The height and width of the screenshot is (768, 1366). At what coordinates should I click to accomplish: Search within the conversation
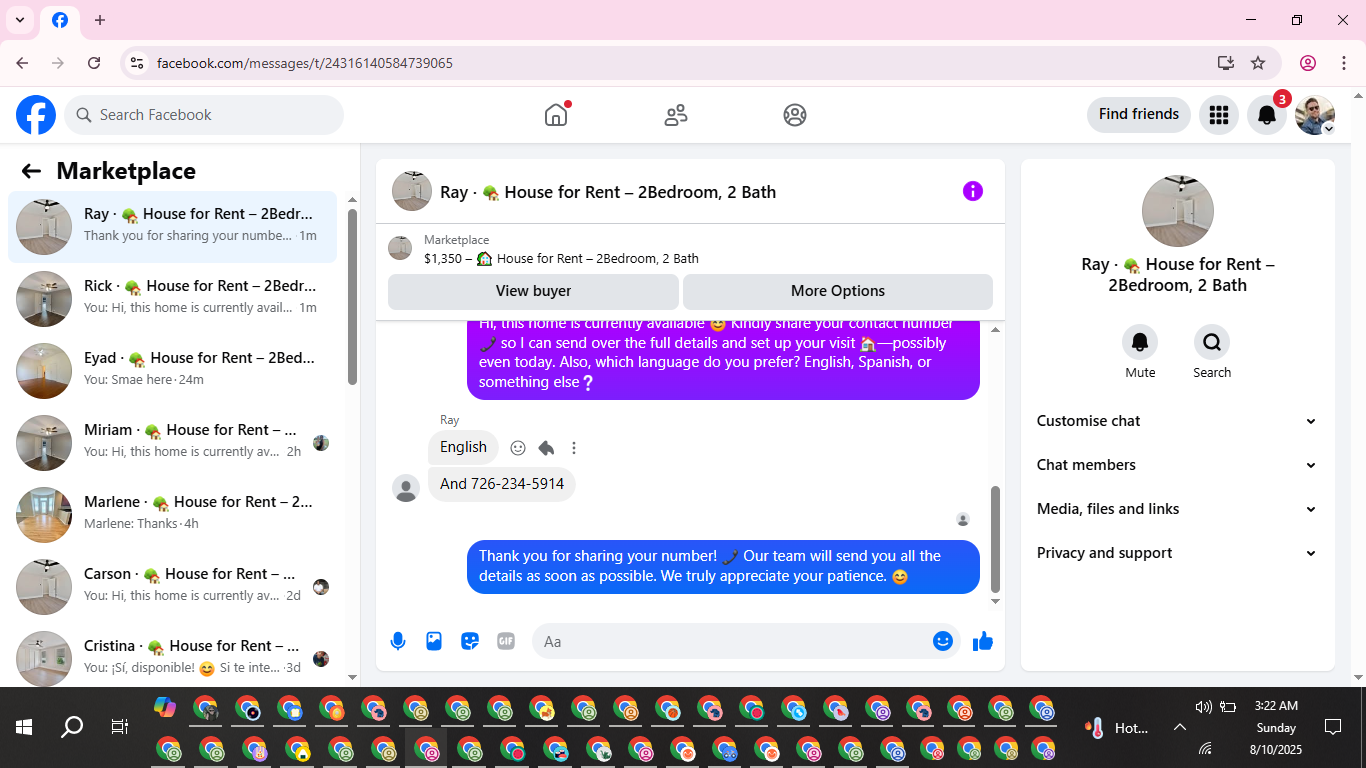(1212, 343)
